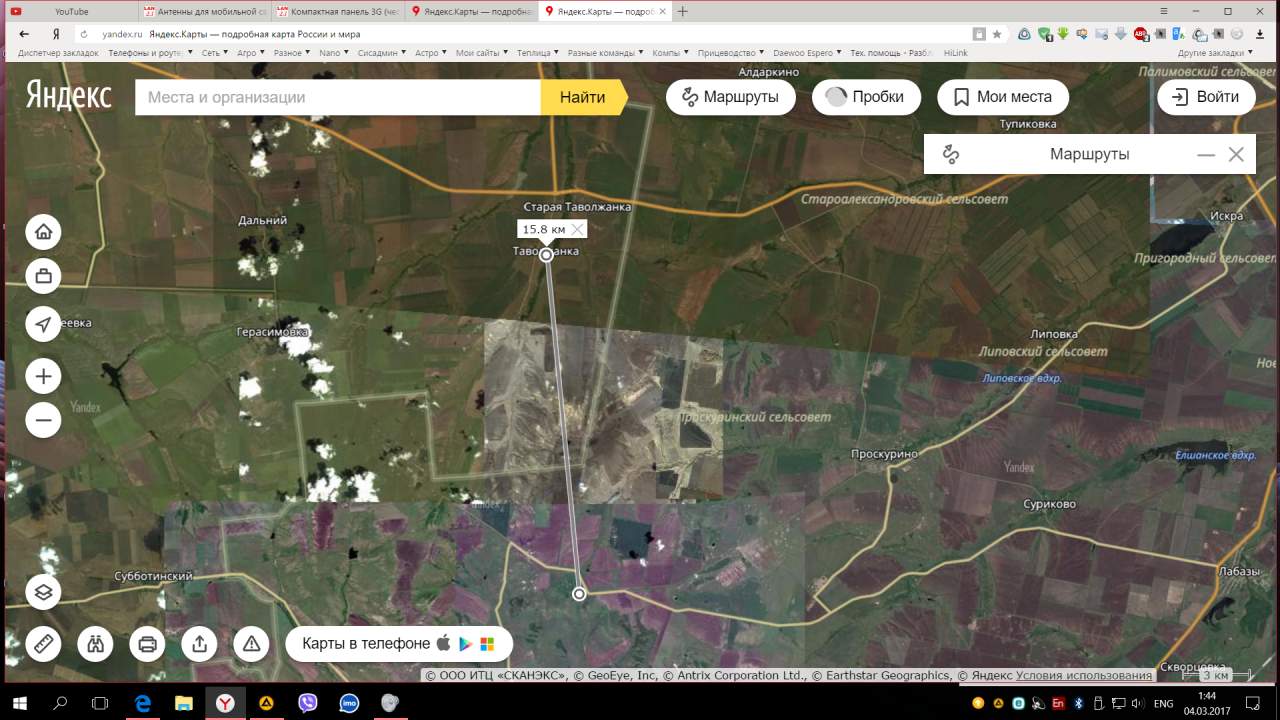Select the ruler distance measurement tool

[x=43, y=644]
